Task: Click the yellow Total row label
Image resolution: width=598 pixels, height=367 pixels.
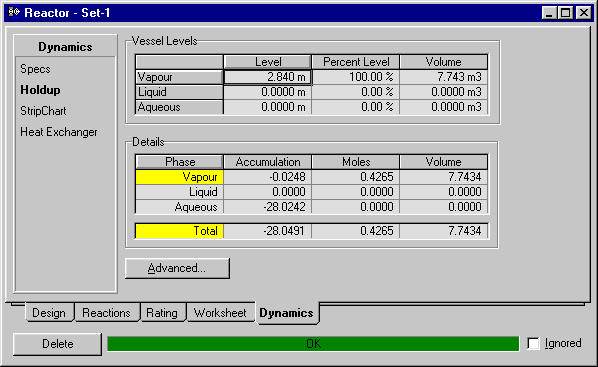Action: click(x=179, y=231)
